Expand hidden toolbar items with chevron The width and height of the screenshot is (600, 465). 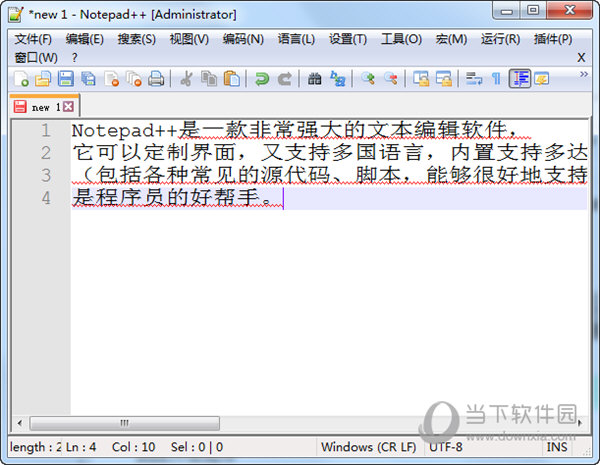tap(584, 74)
